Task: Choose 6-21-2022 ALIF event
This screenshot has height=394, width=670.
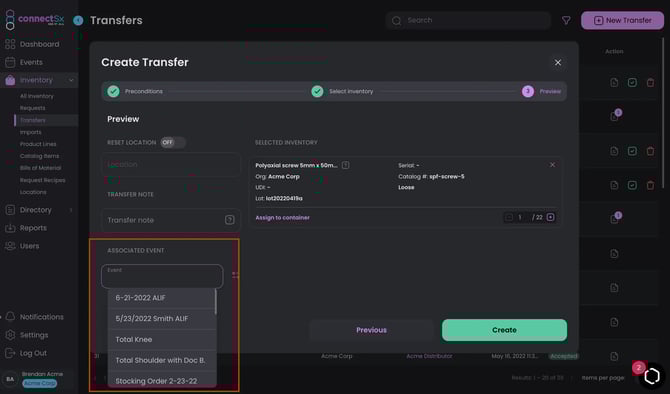Action: tap(162, 298)
